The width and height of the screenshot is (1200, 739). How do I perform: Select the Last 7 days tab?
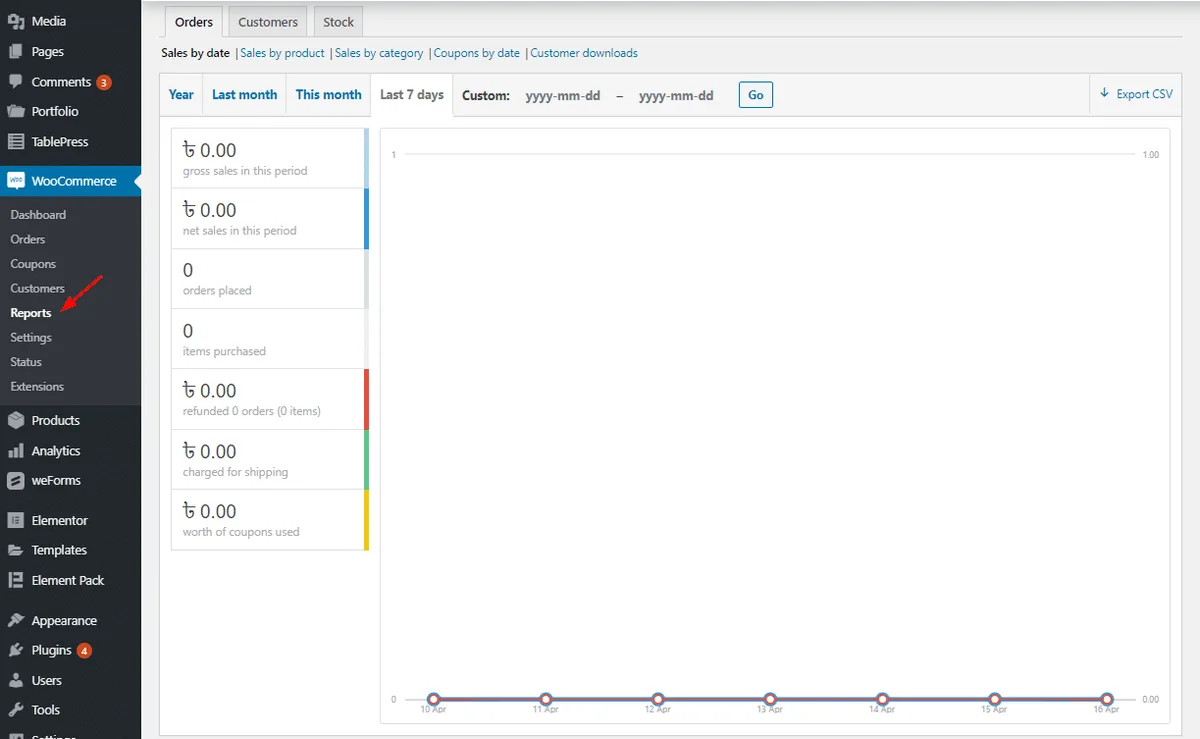click(412, 95)
